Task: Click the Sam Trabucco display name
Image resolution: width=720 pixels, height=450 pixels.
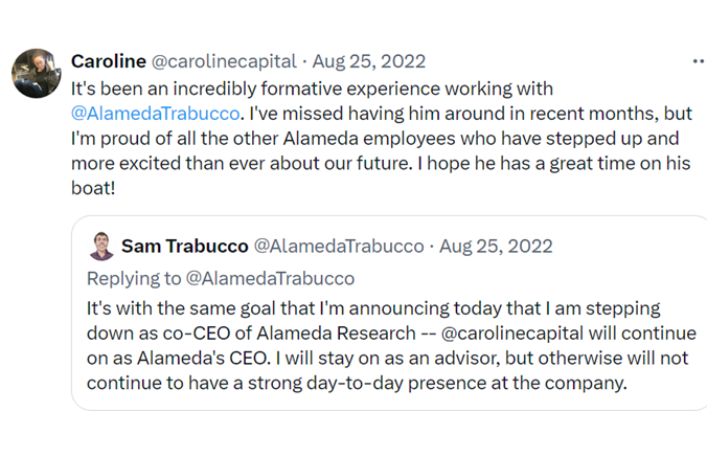Action: [185, 246]
